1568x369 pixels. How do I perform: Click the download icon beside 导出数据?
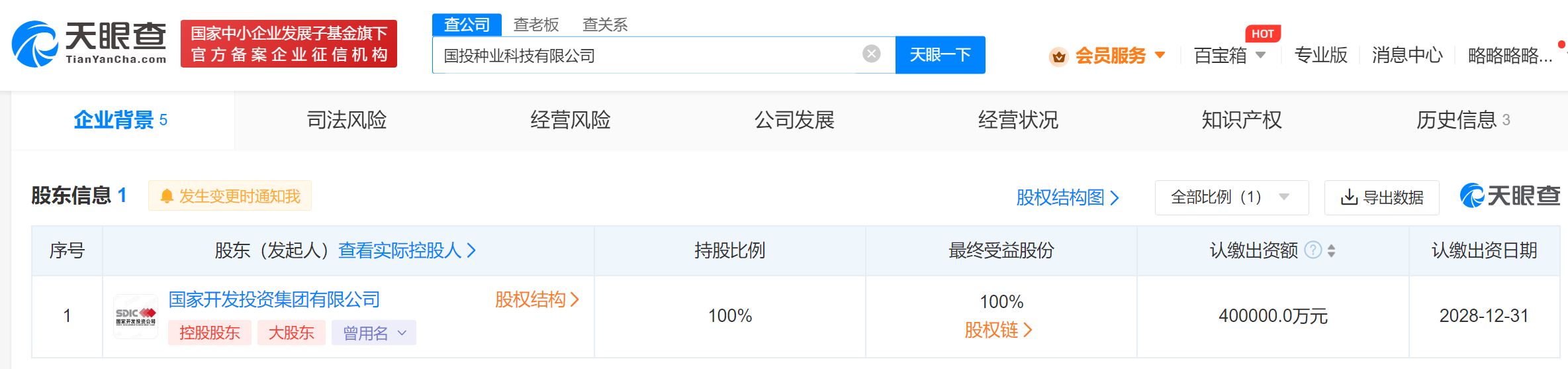[1348, 197]
